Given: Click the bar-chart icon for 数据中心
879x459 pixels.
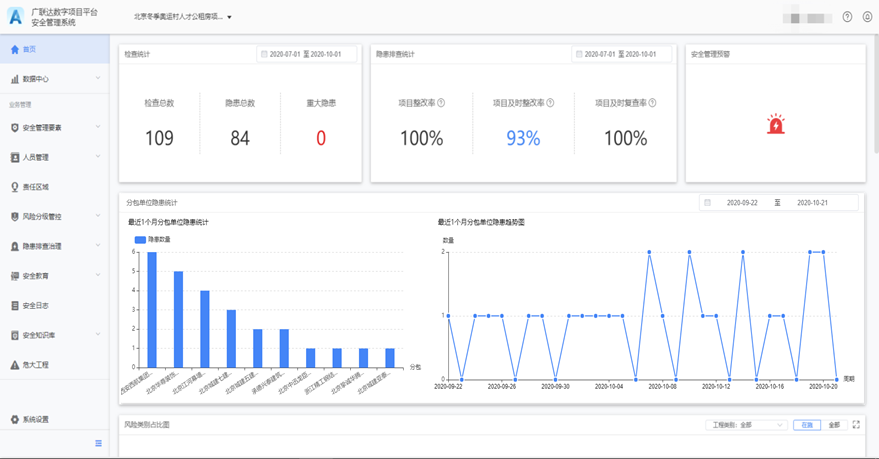Looking at the screenshot, I should (15, 79).
